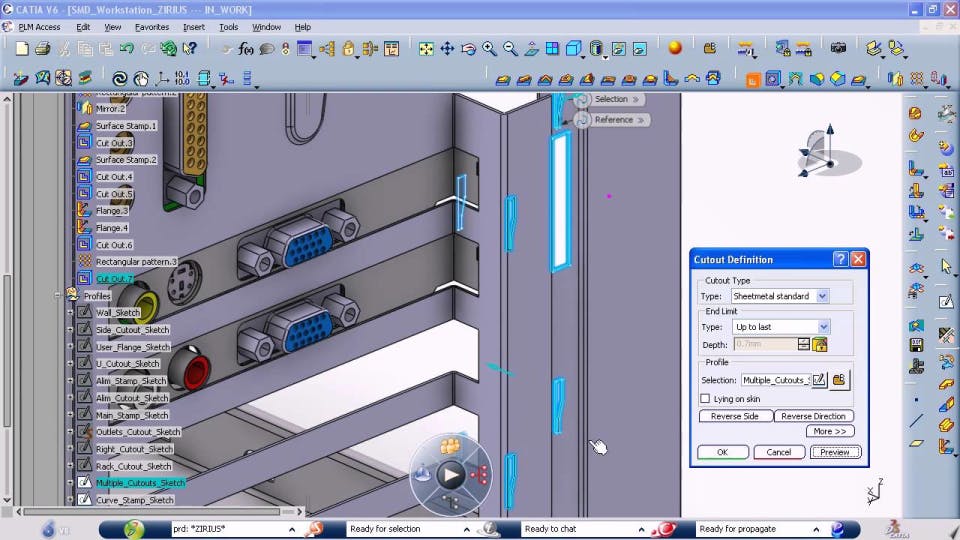Click the Fit All In view icon

[x=426, y=48]
